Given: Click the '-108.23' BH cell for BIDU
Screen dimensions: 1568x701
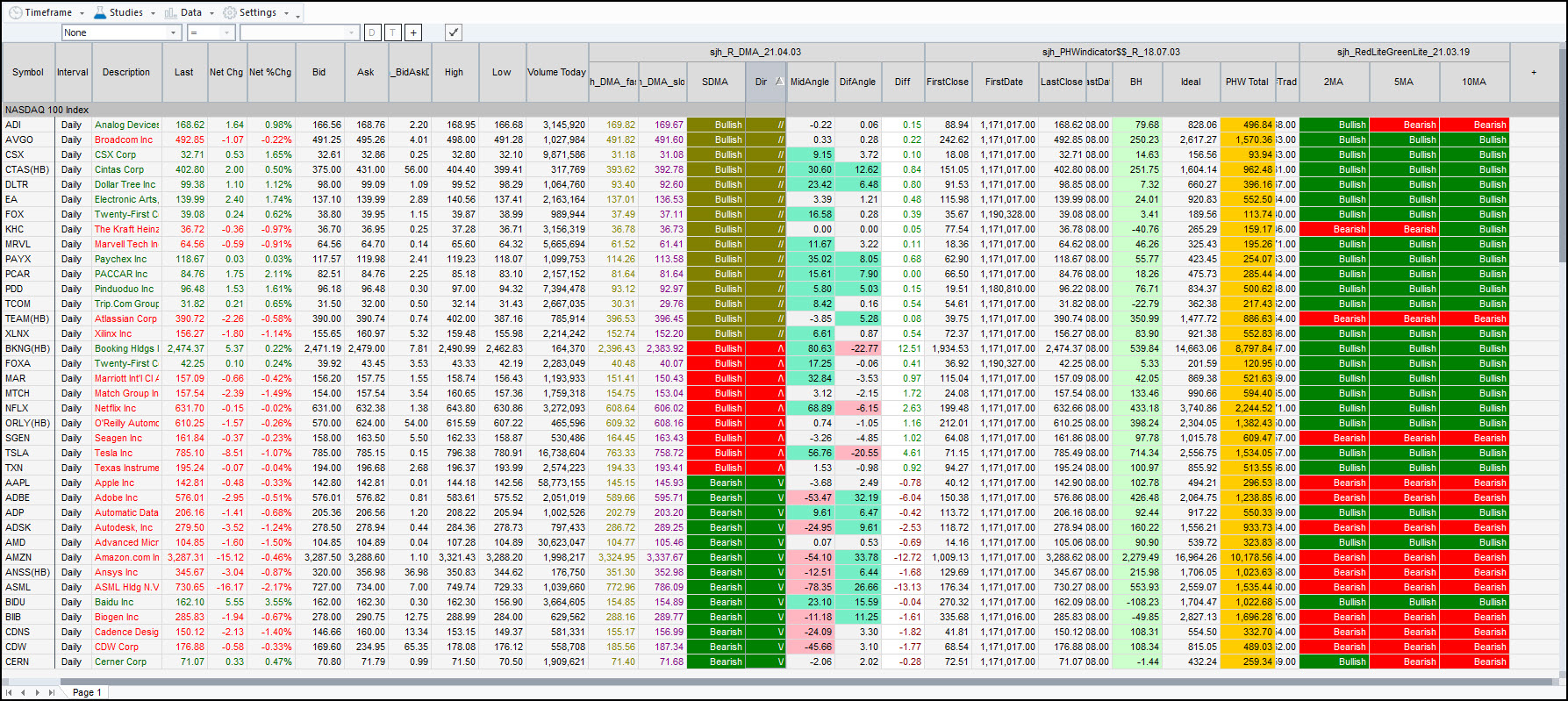Looking at the screenshot, I should 1136,602.
